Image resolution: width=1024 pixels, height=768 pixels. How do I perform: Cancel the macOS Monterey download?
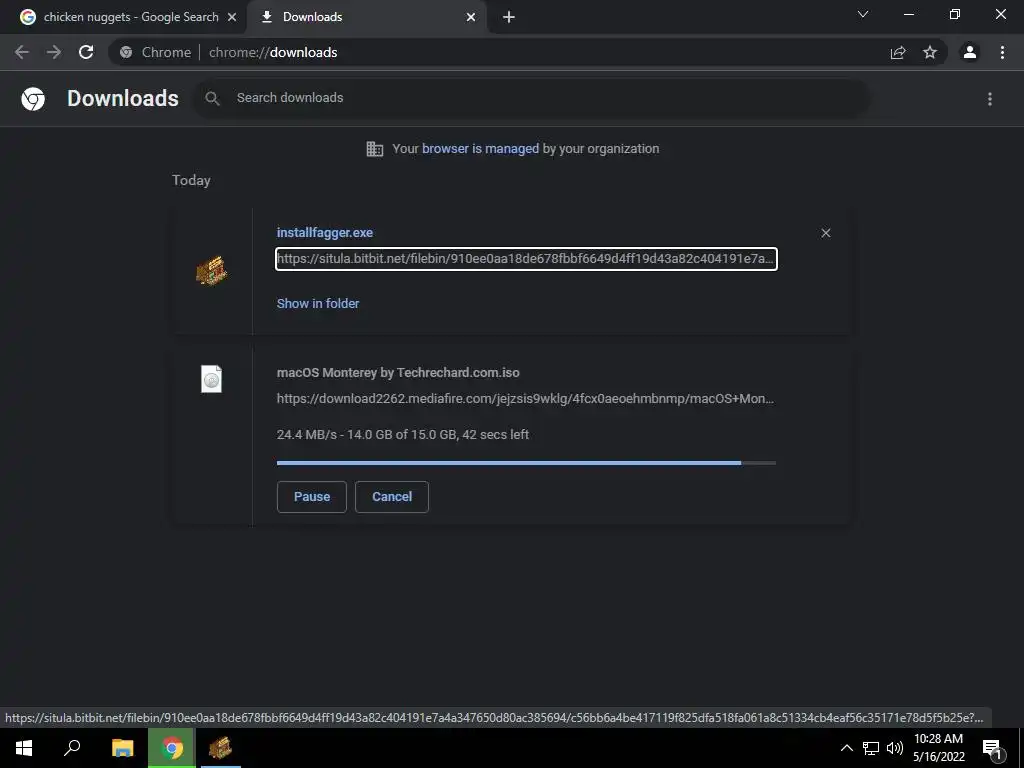pos(392,497)
